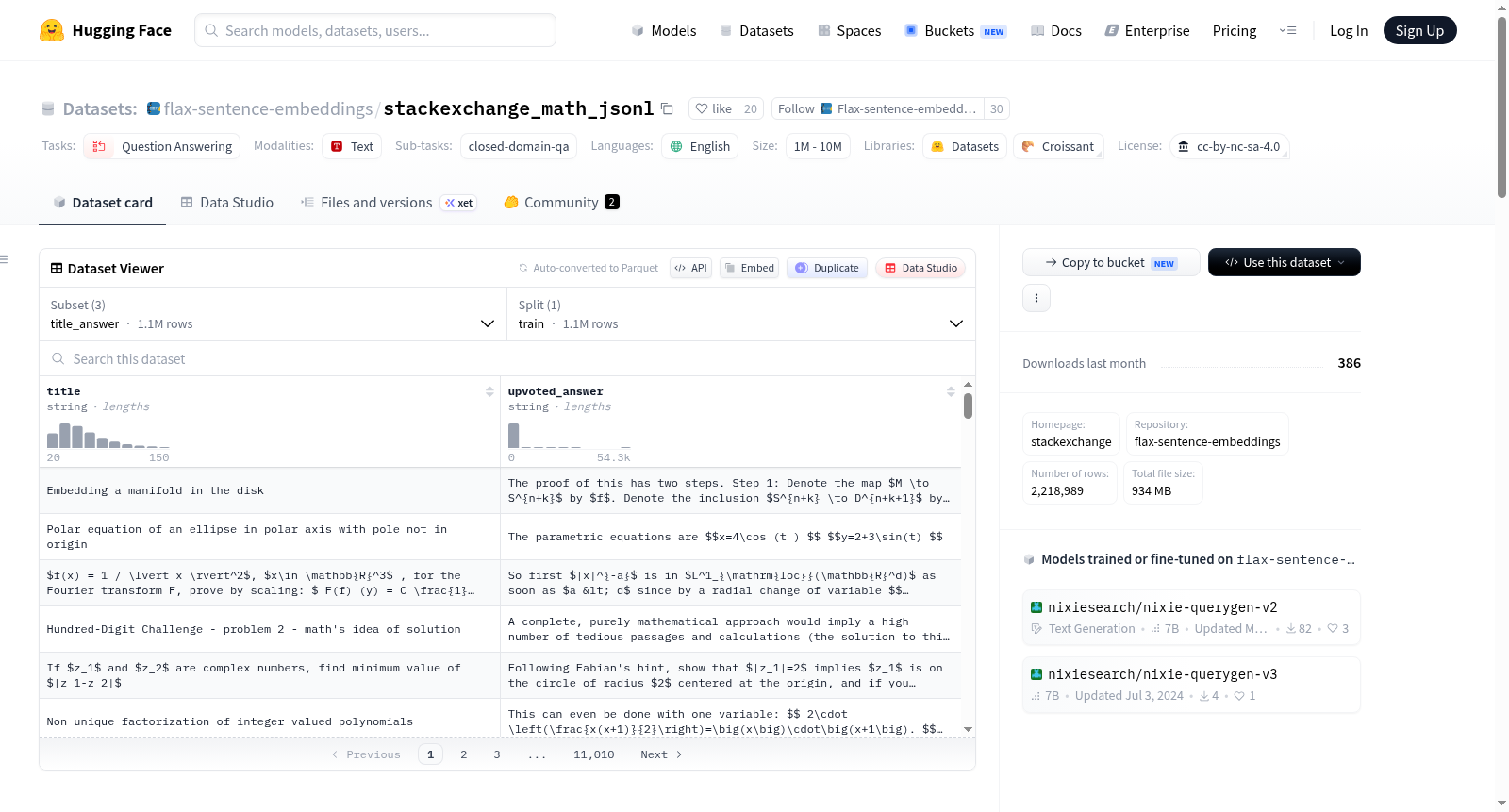This screenshot has height=812, width=1509.
Task: Click the global search models field
Action: click(375, 30)
